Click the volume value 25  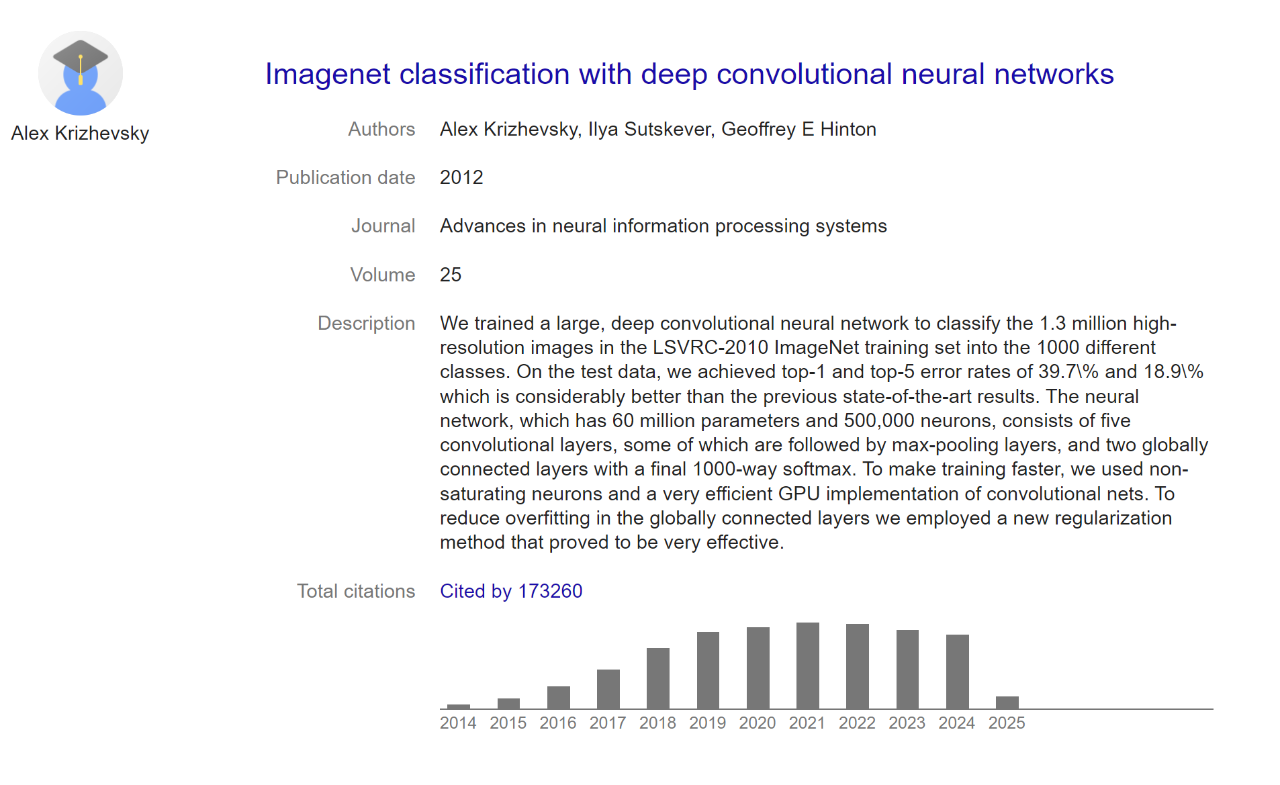coord(451,274)
